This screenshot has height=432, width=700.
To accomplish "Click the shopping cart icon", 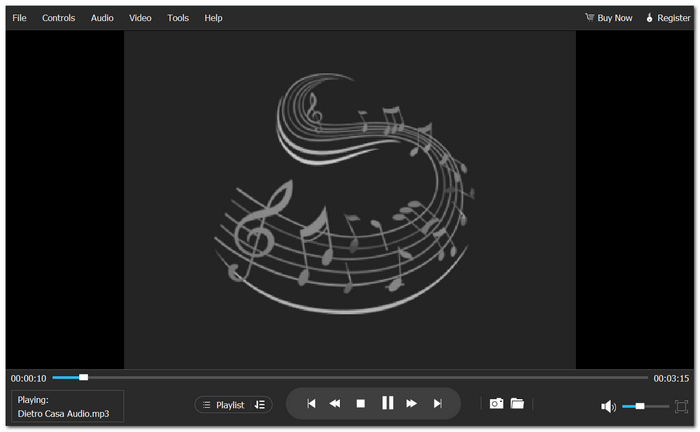I will click(x=590, y=17).
